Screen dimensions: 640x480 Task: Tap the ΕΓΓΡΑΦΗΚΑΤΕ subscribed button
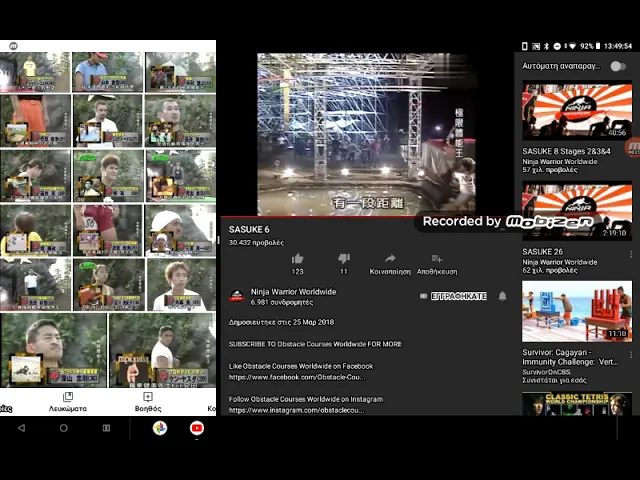pyautogui.click(x=459, y=296)
